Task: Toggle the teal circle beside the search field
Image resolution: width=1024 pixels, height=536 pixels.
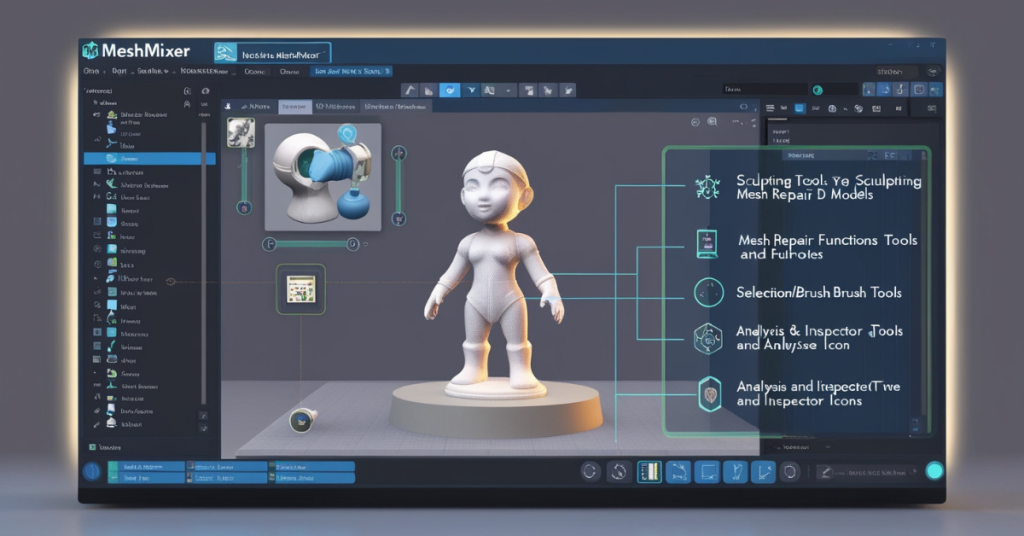Action: tap(818, 90)
